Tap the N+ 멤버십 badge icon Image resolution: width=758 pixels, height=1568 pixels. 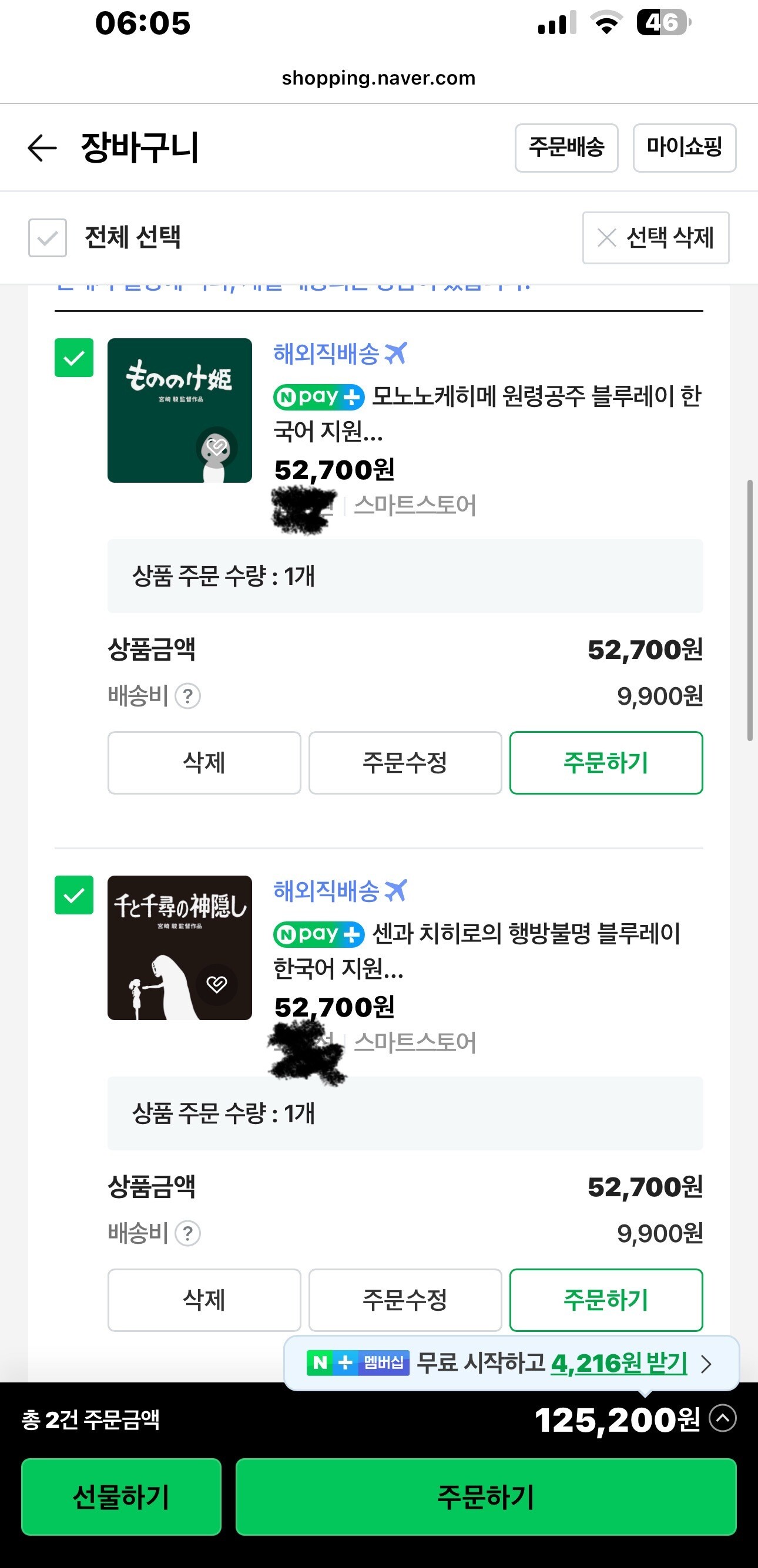click(x=358, y=1362)
